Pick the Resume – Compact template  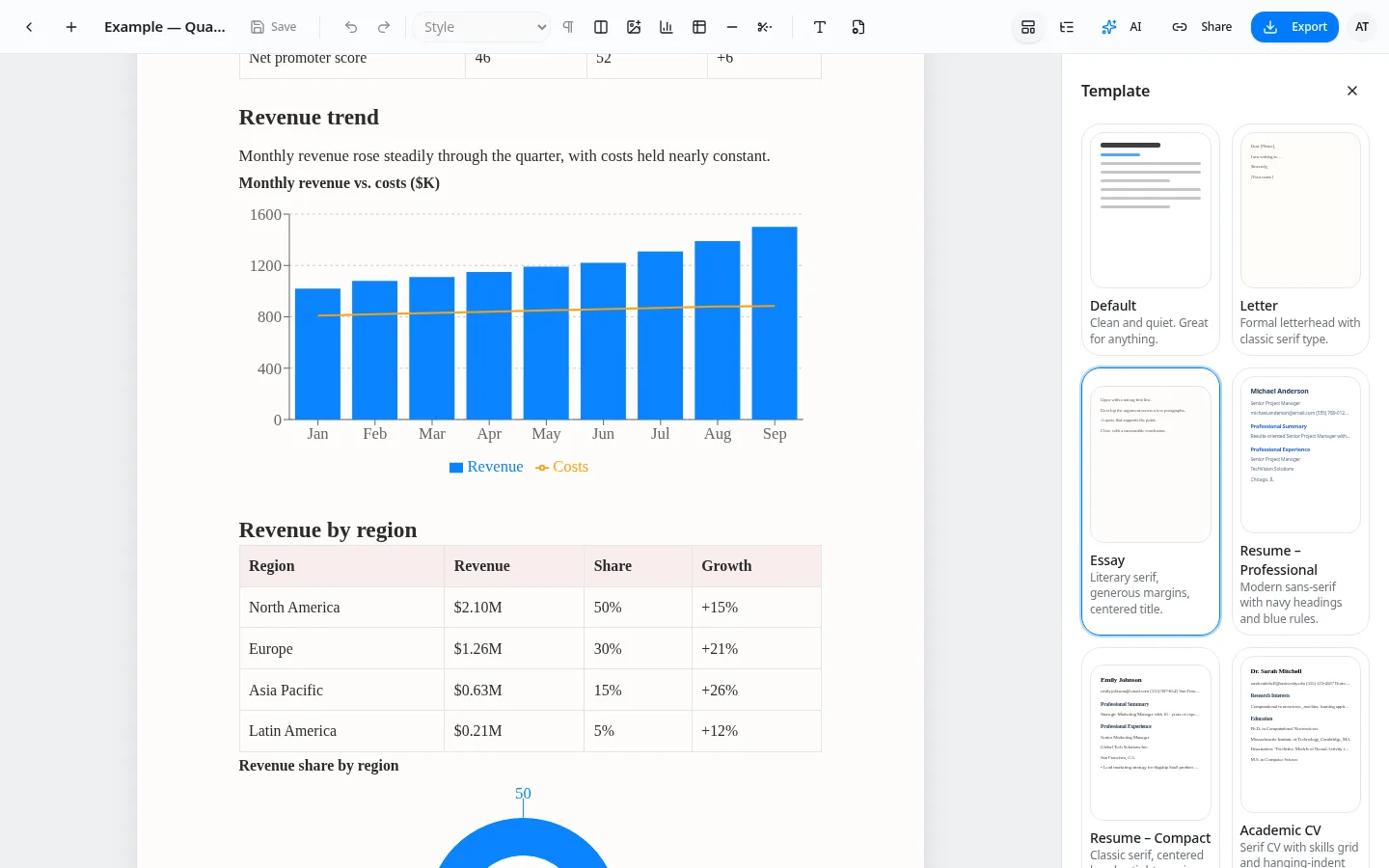tap(1151, 758)
